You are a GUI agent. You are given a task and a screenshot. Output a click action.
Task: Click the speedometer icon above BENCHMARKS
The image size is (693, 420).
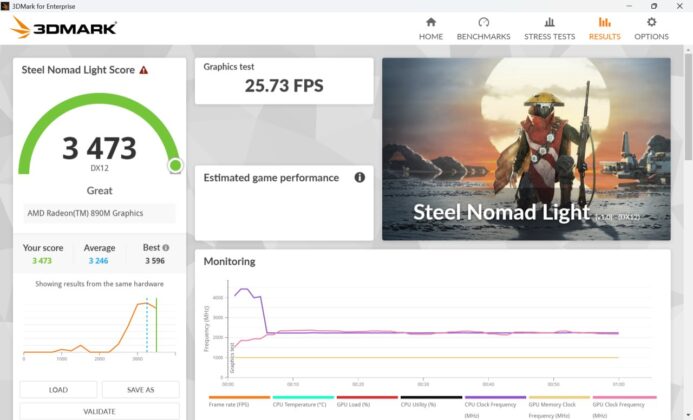[484, 22]
